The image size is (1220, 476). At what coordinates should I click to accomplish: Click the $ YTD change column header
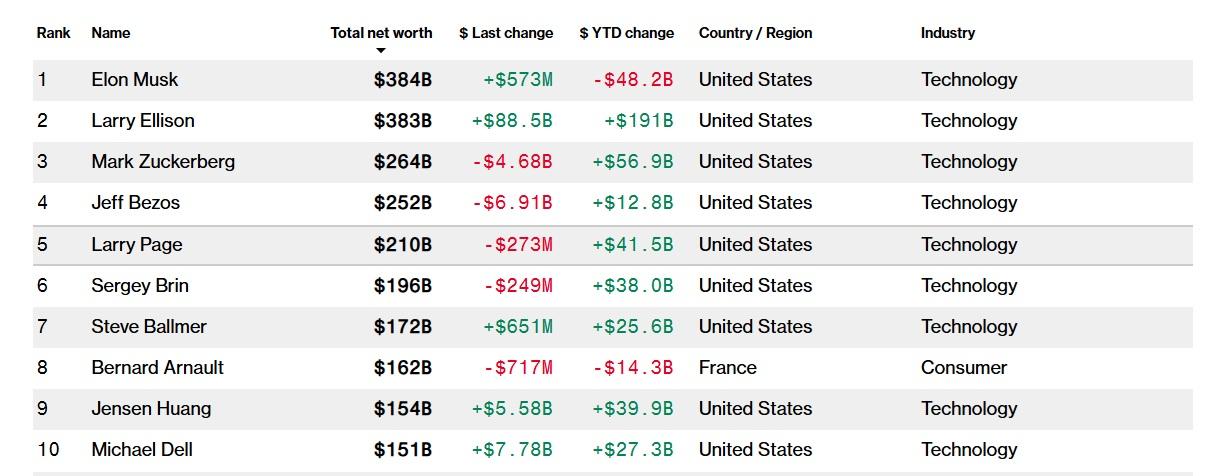tap(627, 33)
